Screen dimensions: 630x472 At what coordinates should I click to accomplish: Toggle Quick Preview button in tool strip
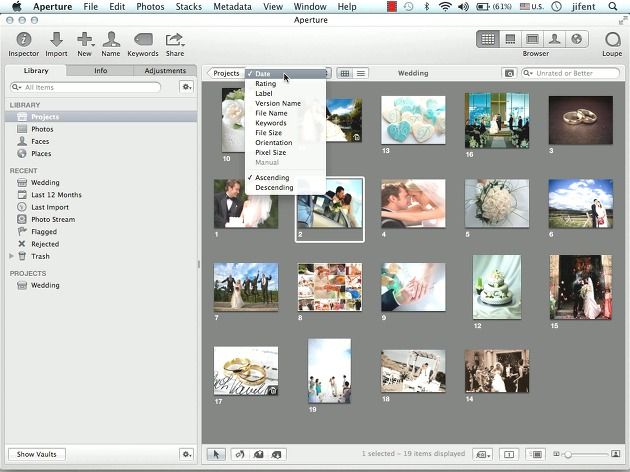[535, 454]
